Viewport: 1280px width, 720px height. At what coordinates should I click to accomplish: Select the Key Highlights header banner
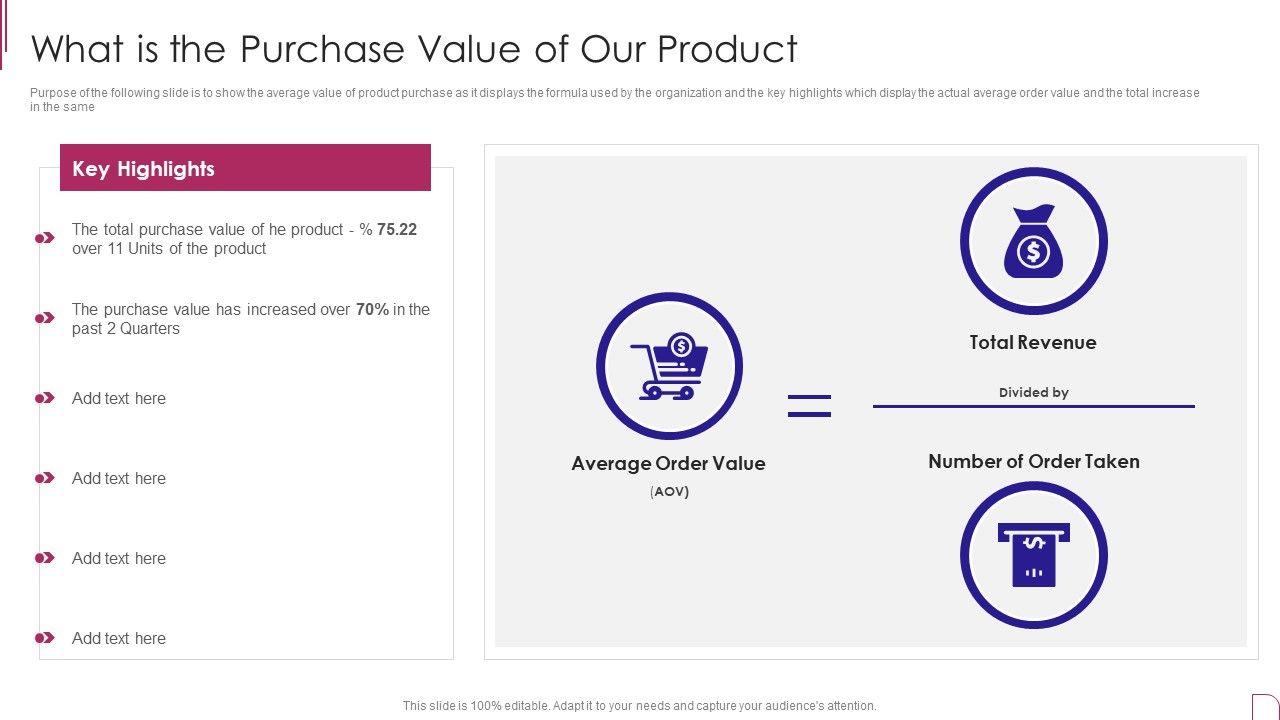tap(245, 168)
